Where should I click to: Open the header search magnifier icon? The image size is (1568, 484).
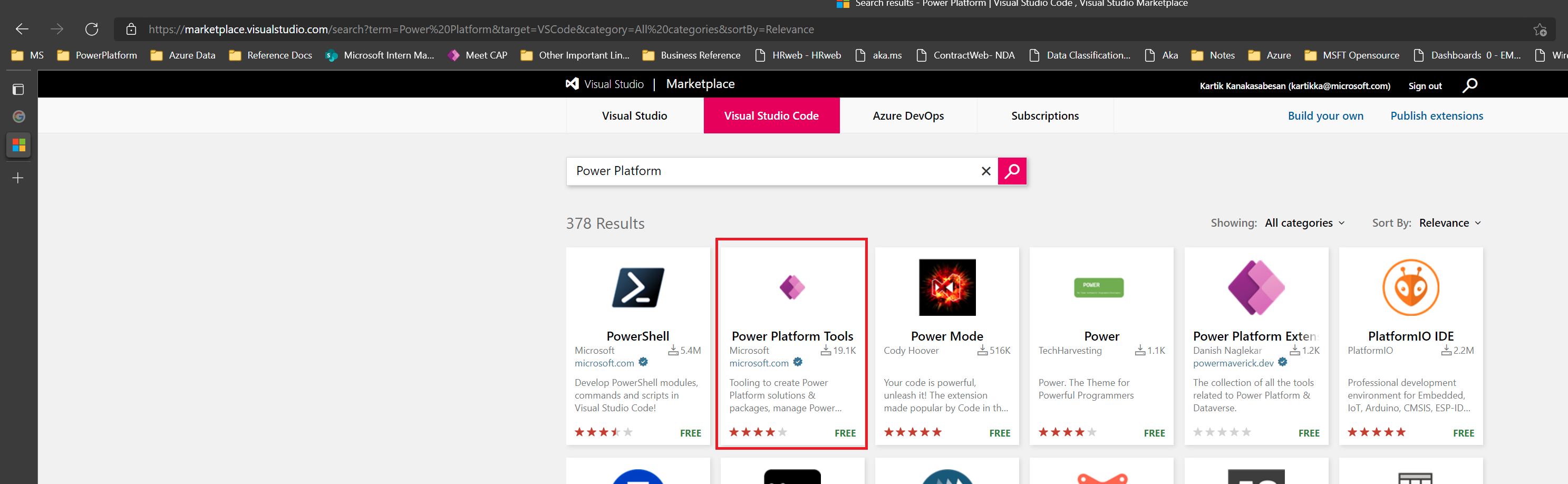click(x=1469, y=85)
